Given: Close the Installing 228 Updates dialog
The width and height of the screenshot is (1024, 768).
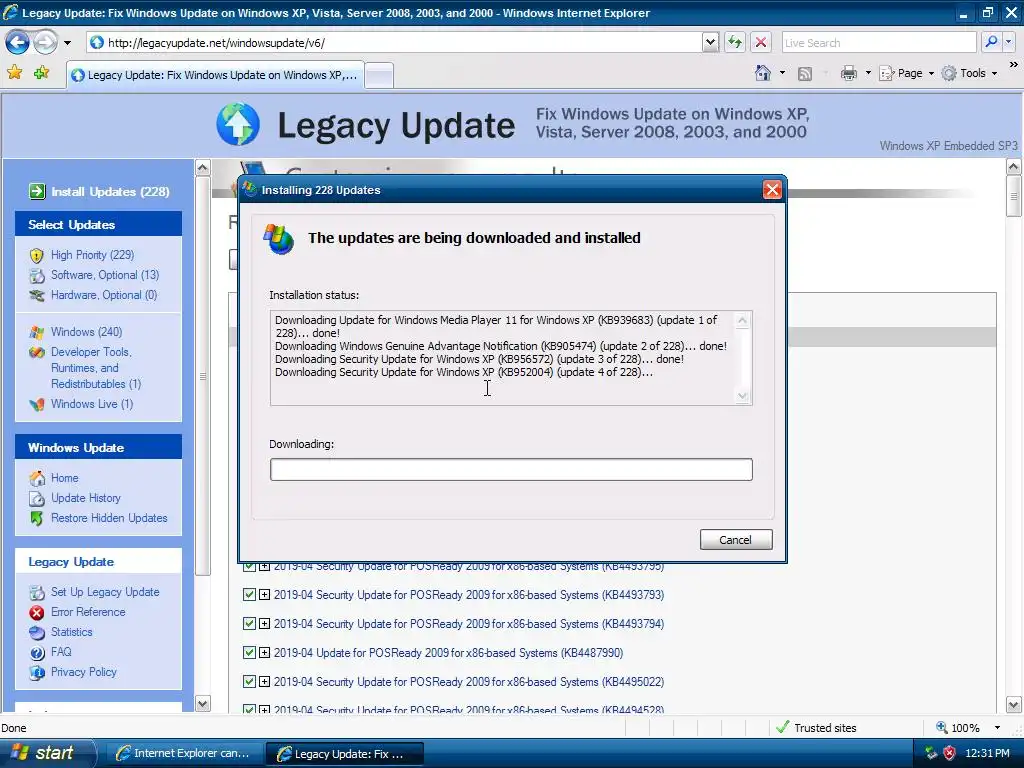Looking at the screenshot, I should 772,190.
